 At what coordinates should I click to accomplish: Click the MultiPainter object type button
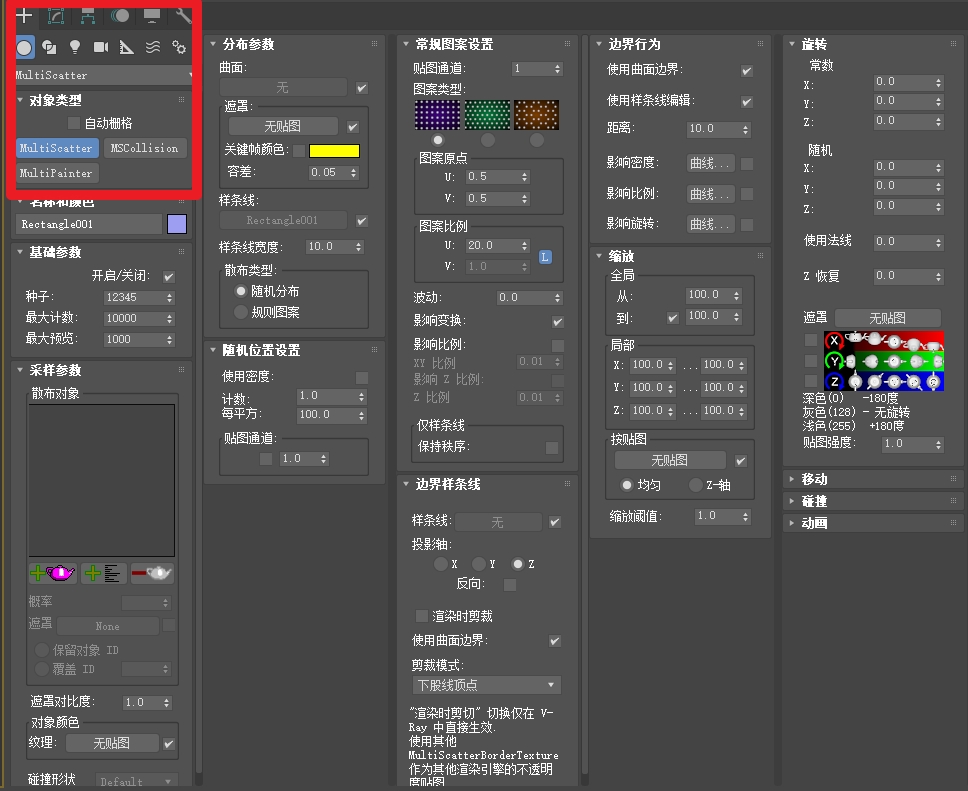coord(57,174)
